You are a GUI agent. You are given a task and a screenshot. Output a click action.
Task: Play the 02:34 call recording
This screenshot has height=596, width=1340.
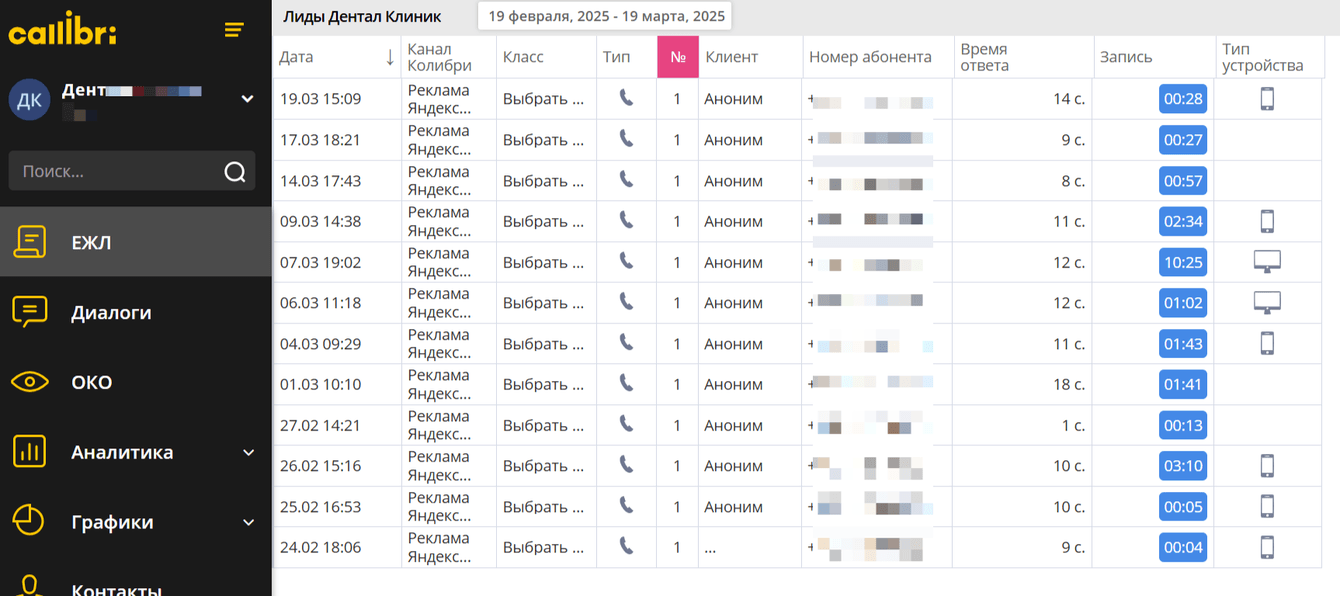[x=1182, y=221]
